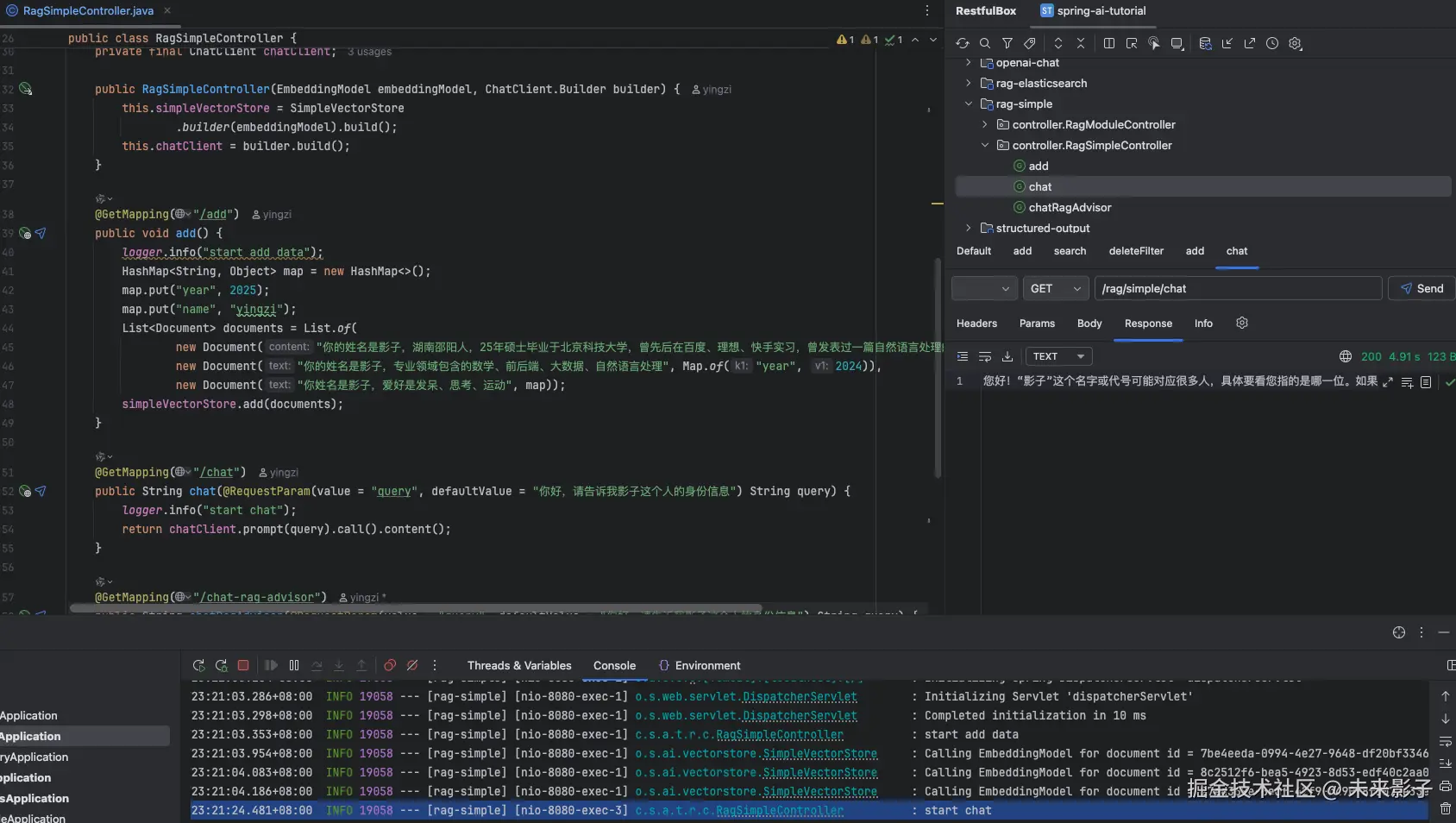
Task: Click the Send button
Action: point(1421,289)
